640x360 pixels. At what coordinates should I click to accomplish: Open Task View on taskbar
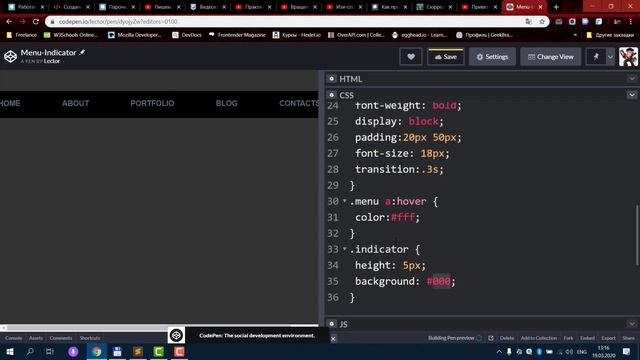pos(50,351)
